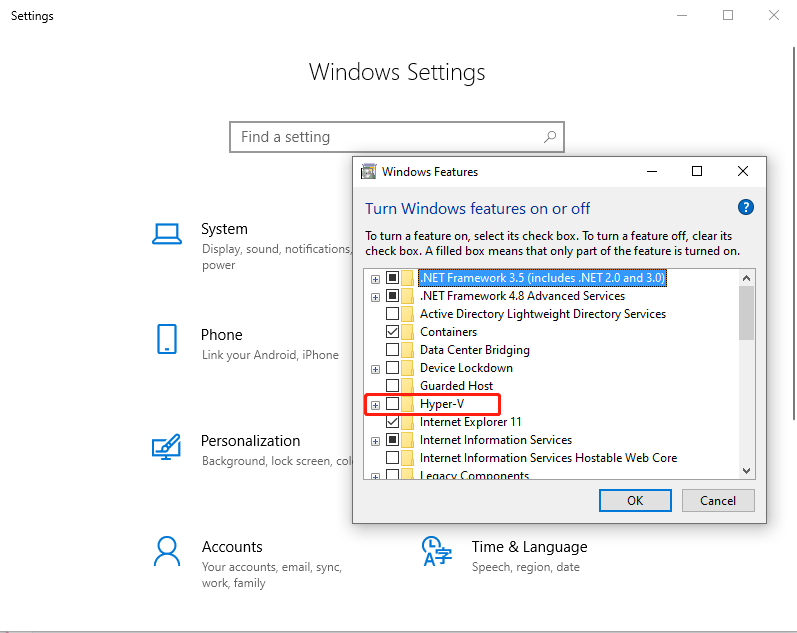Image resolution: width=797 pixels, height=633 pixels.
Task: Close the Windows Features dialog
Action: (x=743, y=171)
